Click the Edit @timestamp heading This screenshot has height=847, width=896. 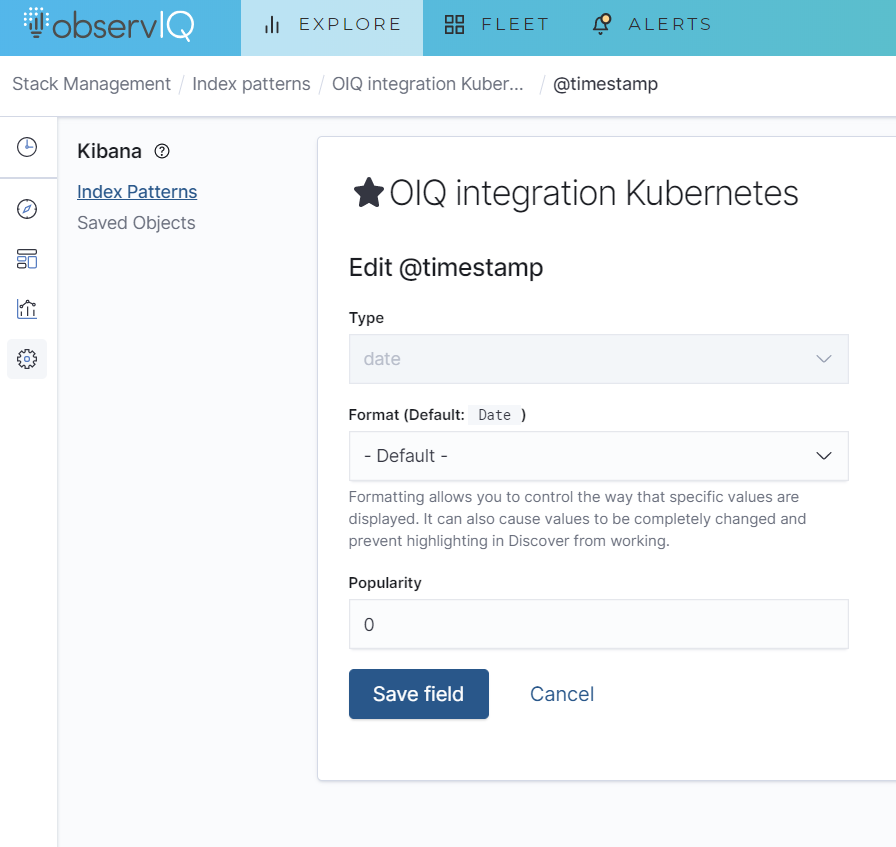446,267
